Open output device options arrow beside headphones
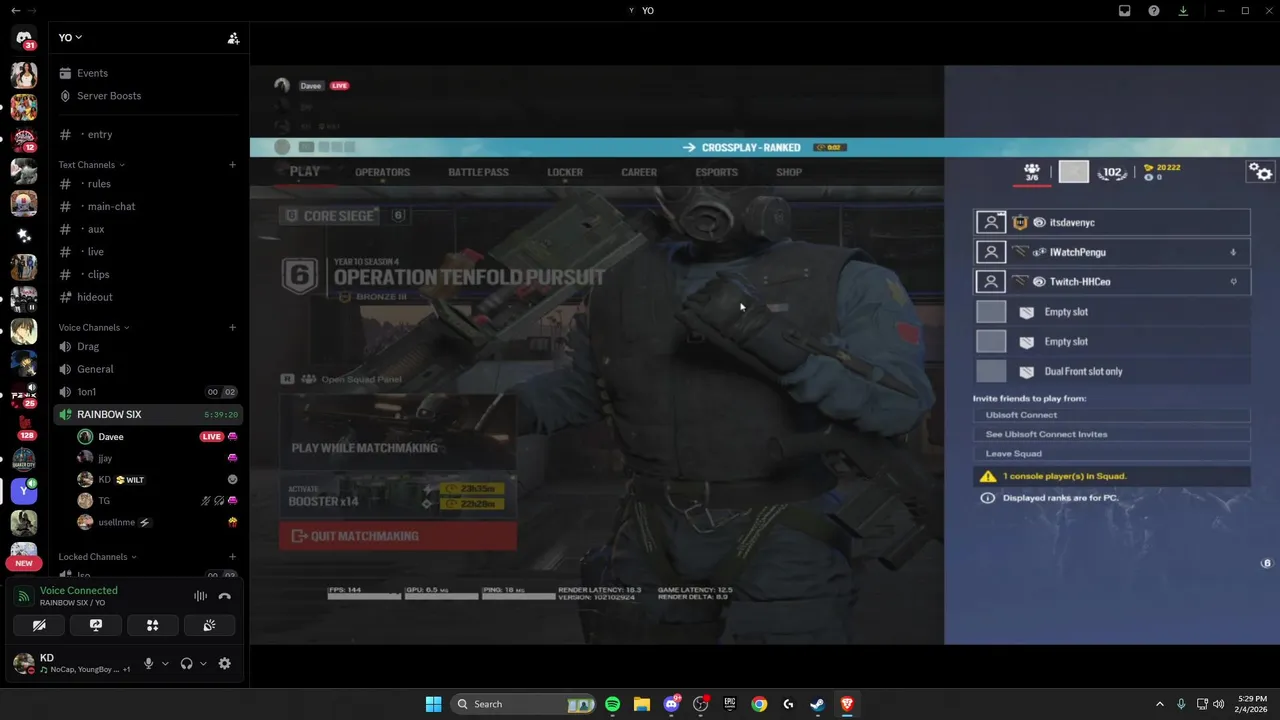This screenshot has width=1280, height=720. click(x=203, y=663)
